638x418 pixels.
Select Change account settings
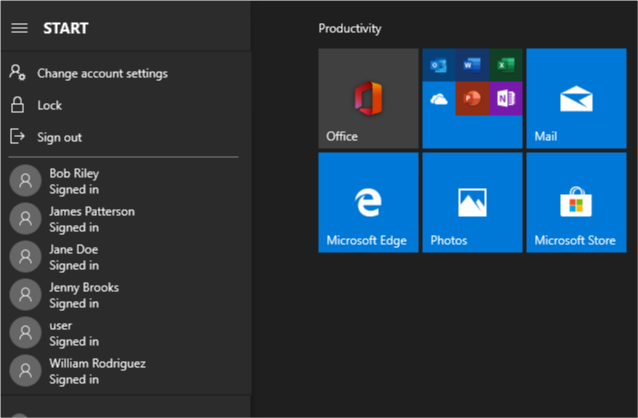(x=126, y=73)
